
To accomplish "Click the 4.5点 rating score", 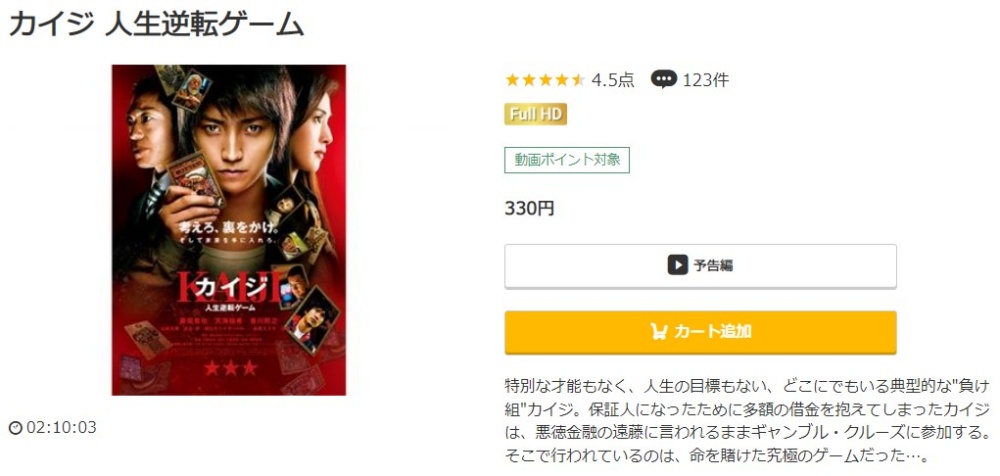I will [613, 80].
